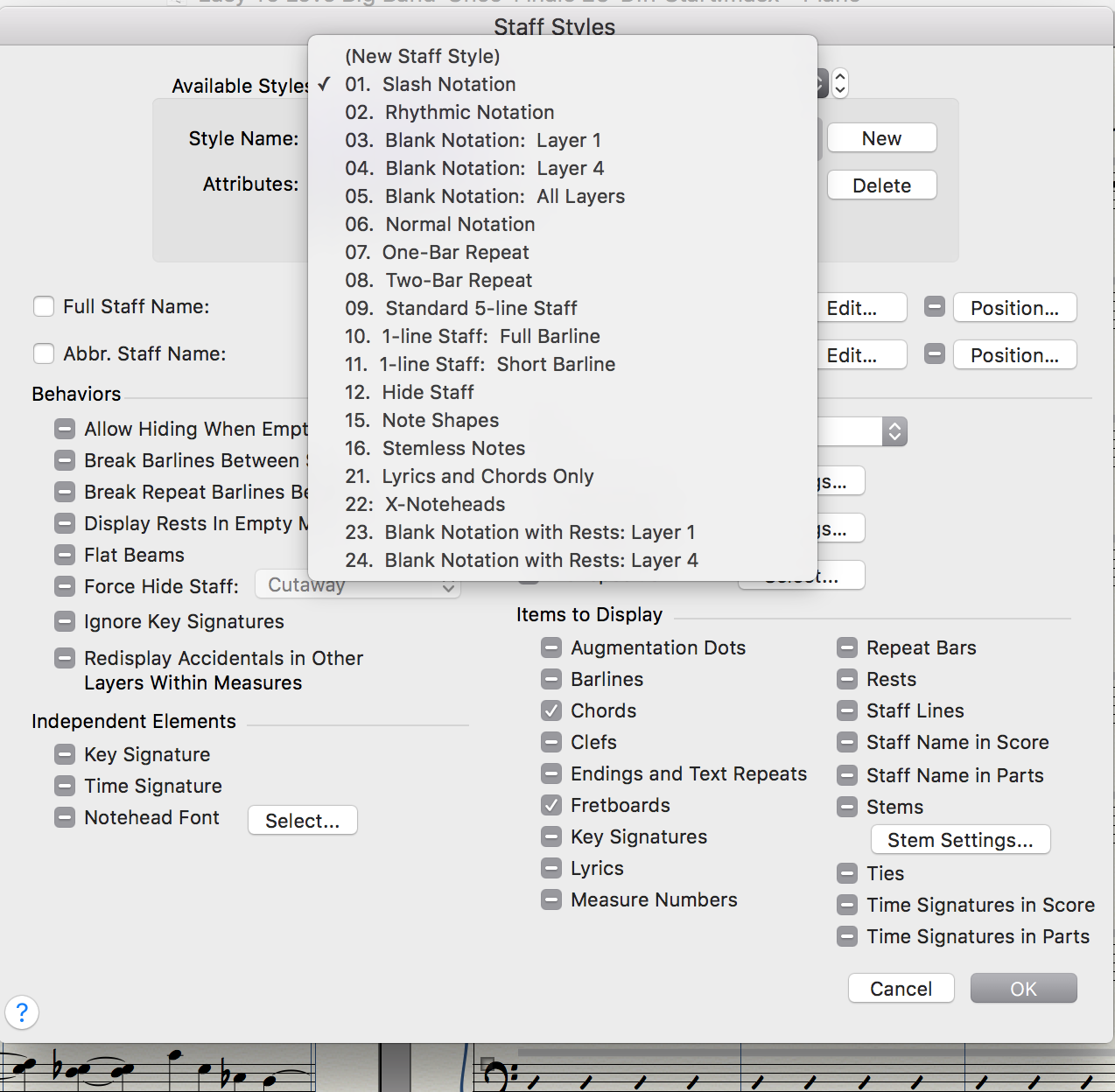Image resolution: width=1115 pixels, height=1092 pixels.
Task: Pick "22: X-Noteheads" staff style
Action: pos(444,504)
